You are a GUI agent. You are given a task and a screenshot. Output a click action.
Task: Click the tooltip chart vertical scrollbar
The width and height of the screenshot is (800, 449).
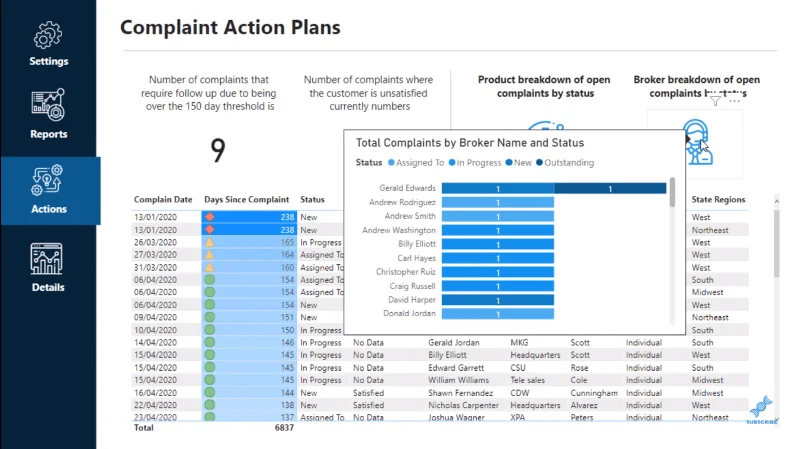pos(672,192)
